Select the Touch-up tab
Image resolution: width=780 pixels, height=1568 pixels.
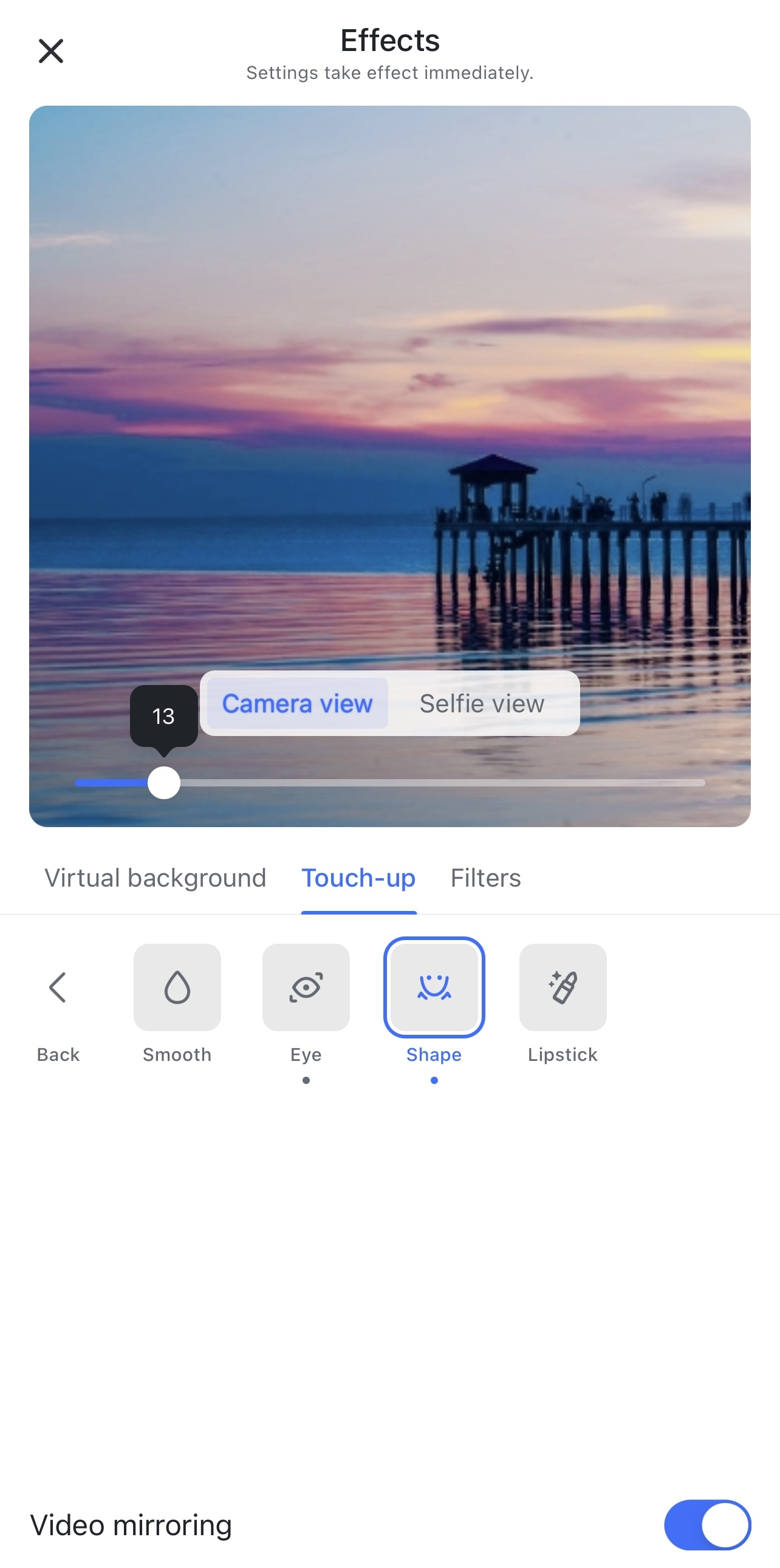click(358, 878)
